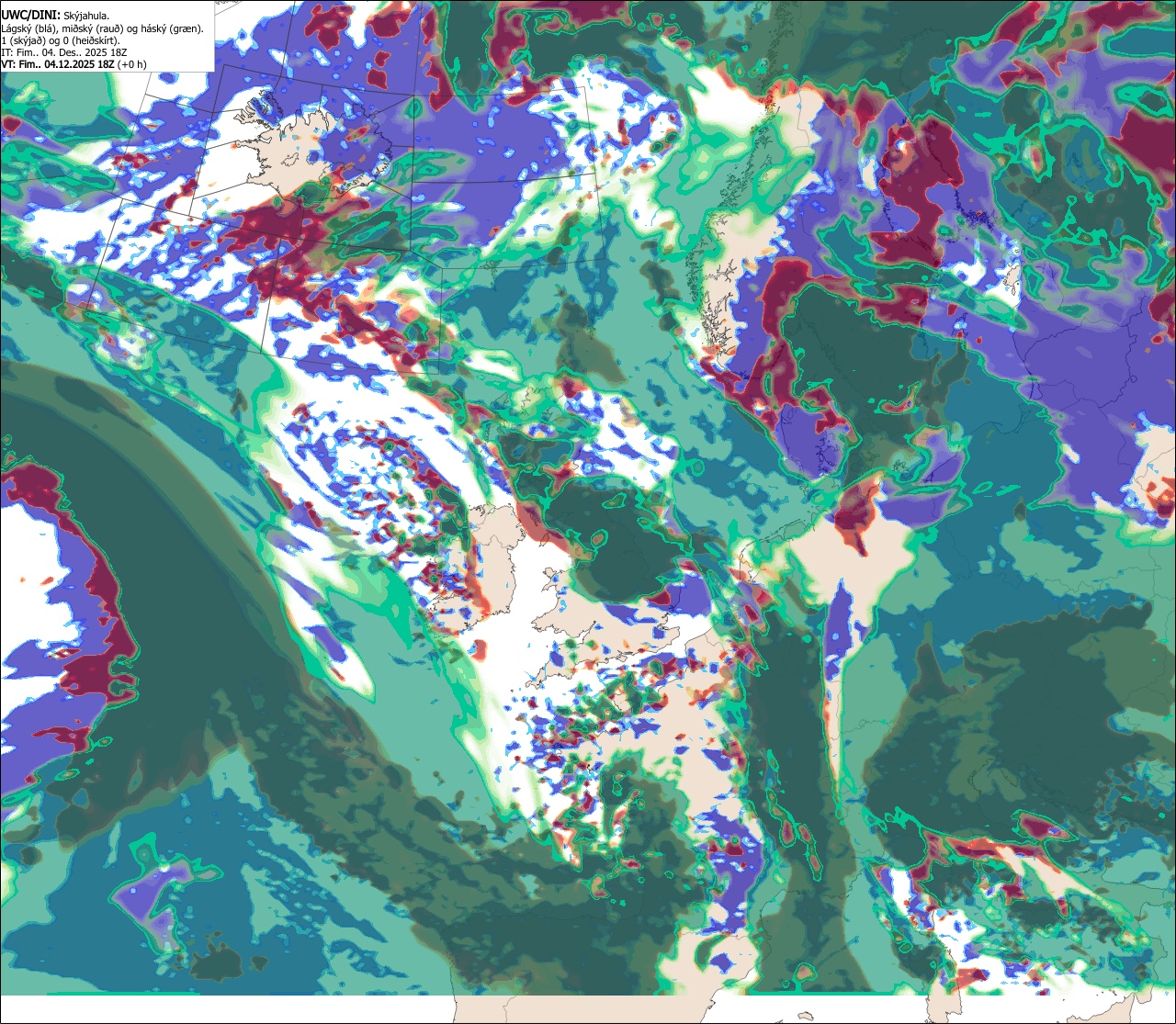Click the "IT: Fim.. 04. Des.. 2025 18Z" line
Viewport: 1176px width, 1024px height.
(x=64, y=52)
